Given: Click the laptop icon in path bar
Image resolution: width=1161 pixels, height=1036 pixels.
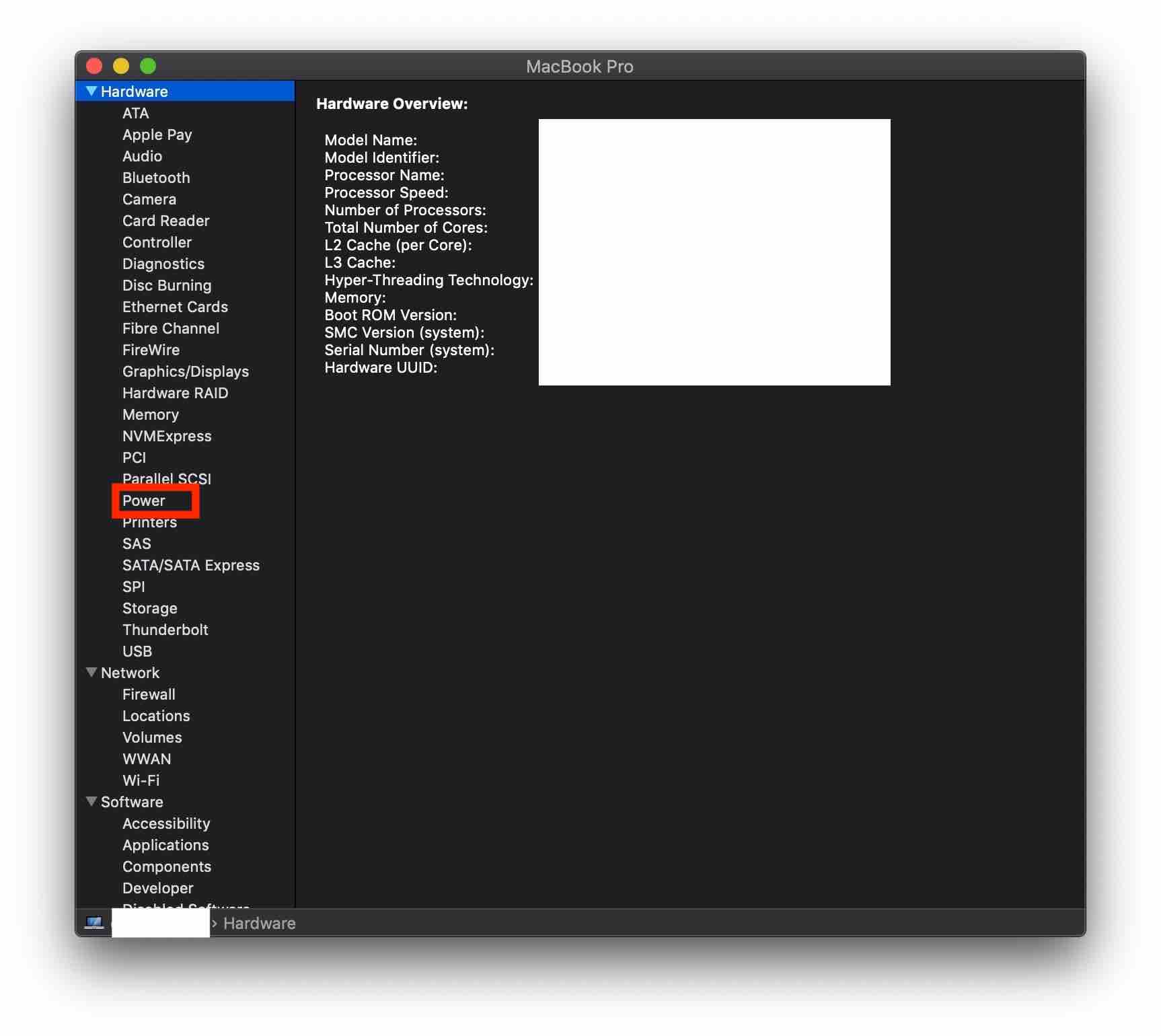Looking at the screenshot, I should pos(94,922).
